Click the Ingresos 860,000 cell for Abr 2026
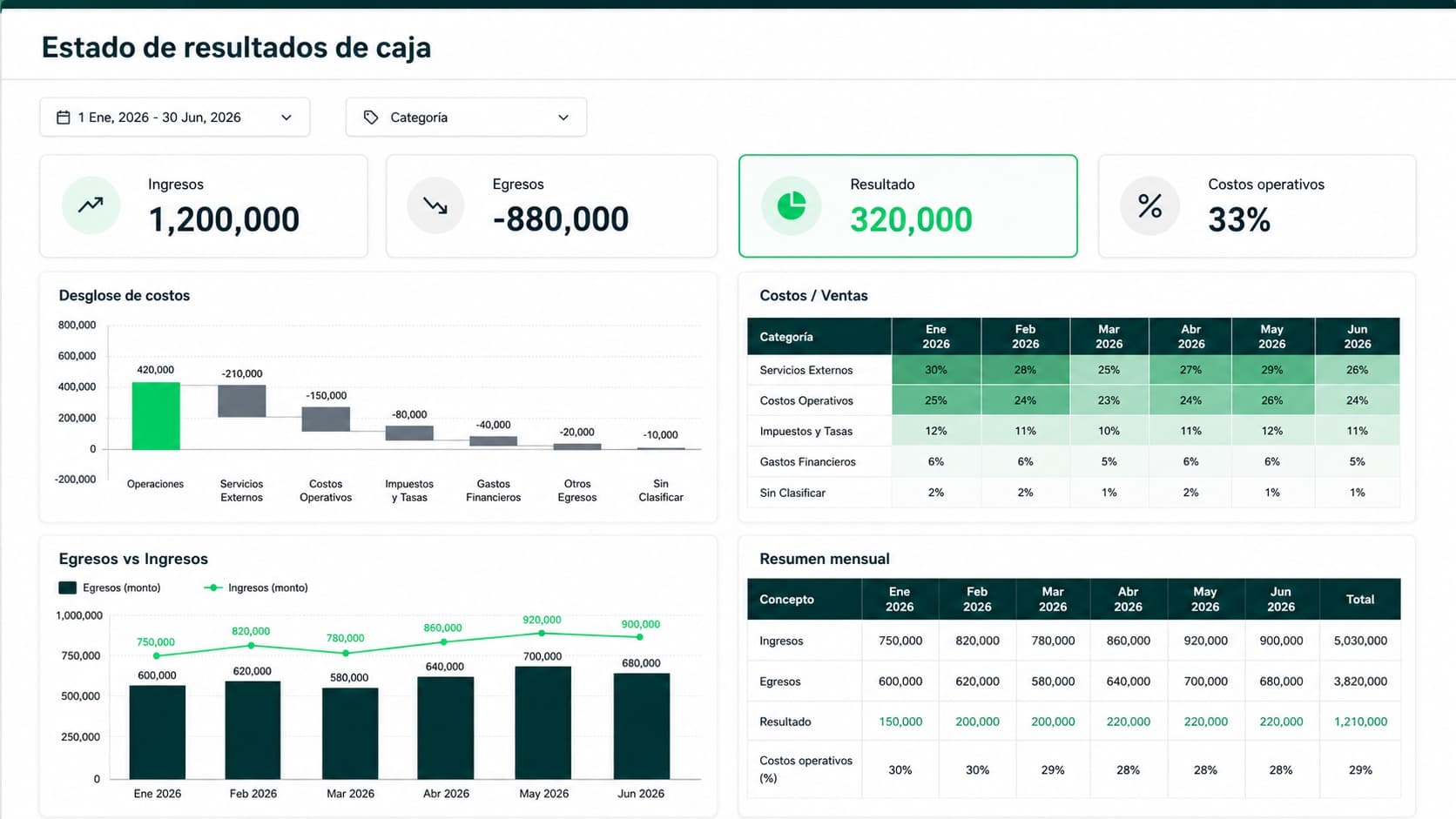 (x=1129, y=641)
